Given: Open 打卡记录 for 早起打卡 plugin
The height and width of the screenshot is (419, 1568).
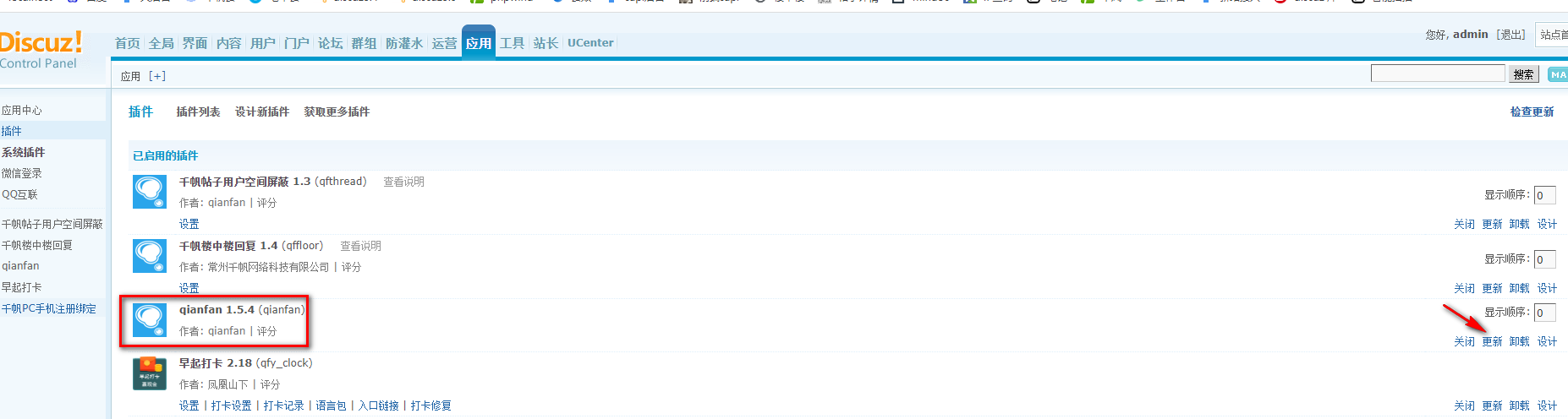Looking at the screenshot, I should click(x=284, y=405).
